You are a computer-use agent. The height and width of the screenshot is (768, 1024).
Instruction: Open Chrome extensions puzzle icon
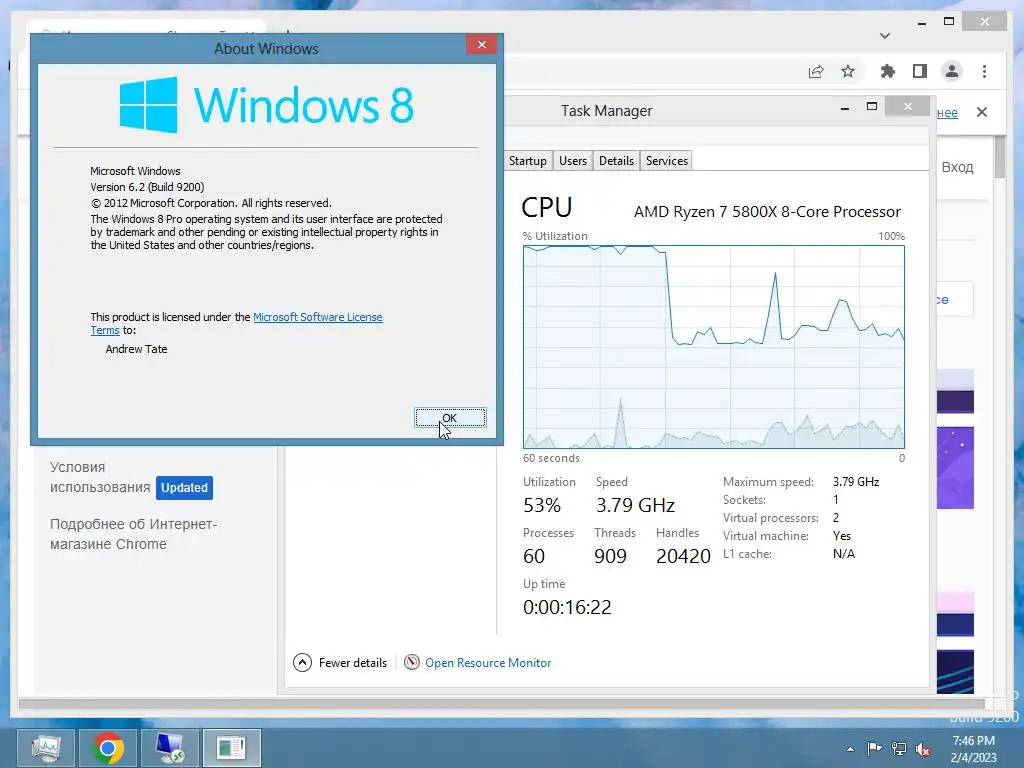tap(888, 72)
